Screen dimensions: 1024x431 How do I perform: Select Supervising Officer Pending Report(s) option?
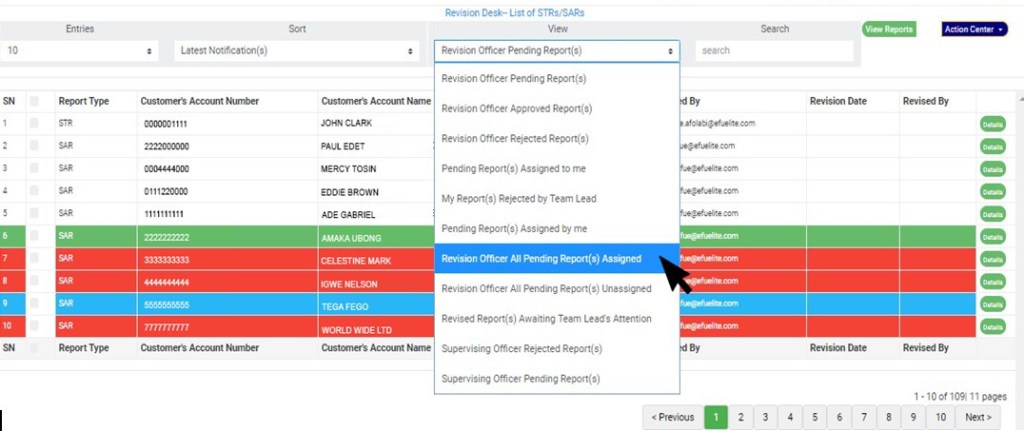[x=520, y=379]
